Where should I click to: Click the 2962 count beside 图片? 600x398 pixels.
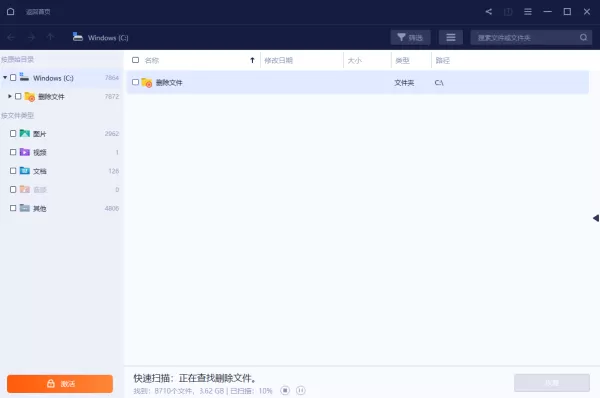click(x=112, y=134)
